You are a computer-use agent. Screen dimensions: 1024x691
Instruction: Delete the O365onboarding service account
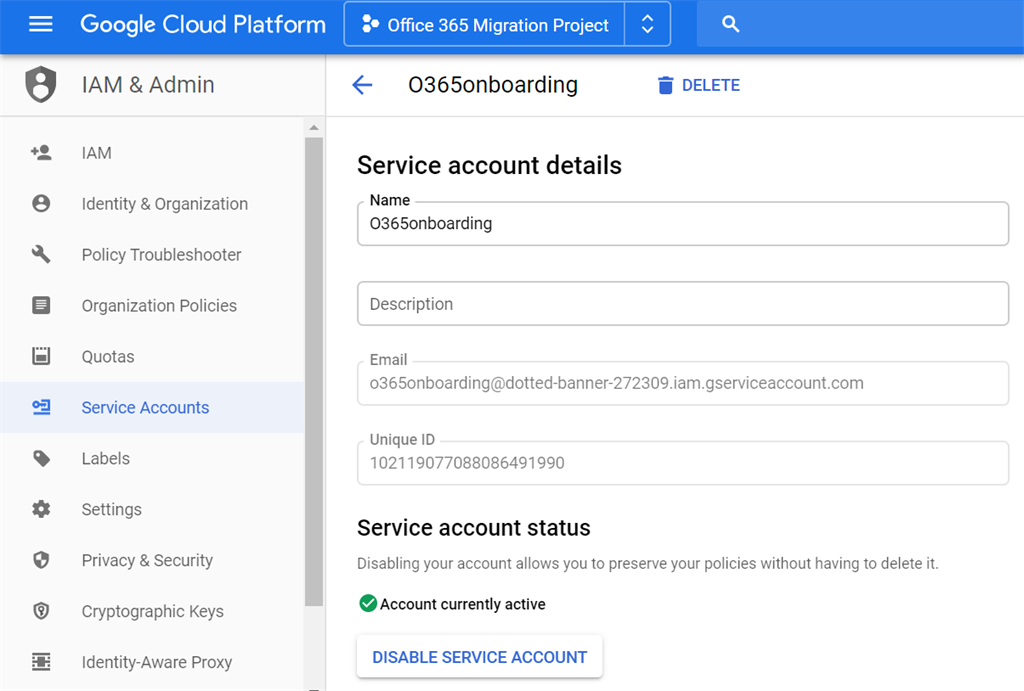(698, 85)
